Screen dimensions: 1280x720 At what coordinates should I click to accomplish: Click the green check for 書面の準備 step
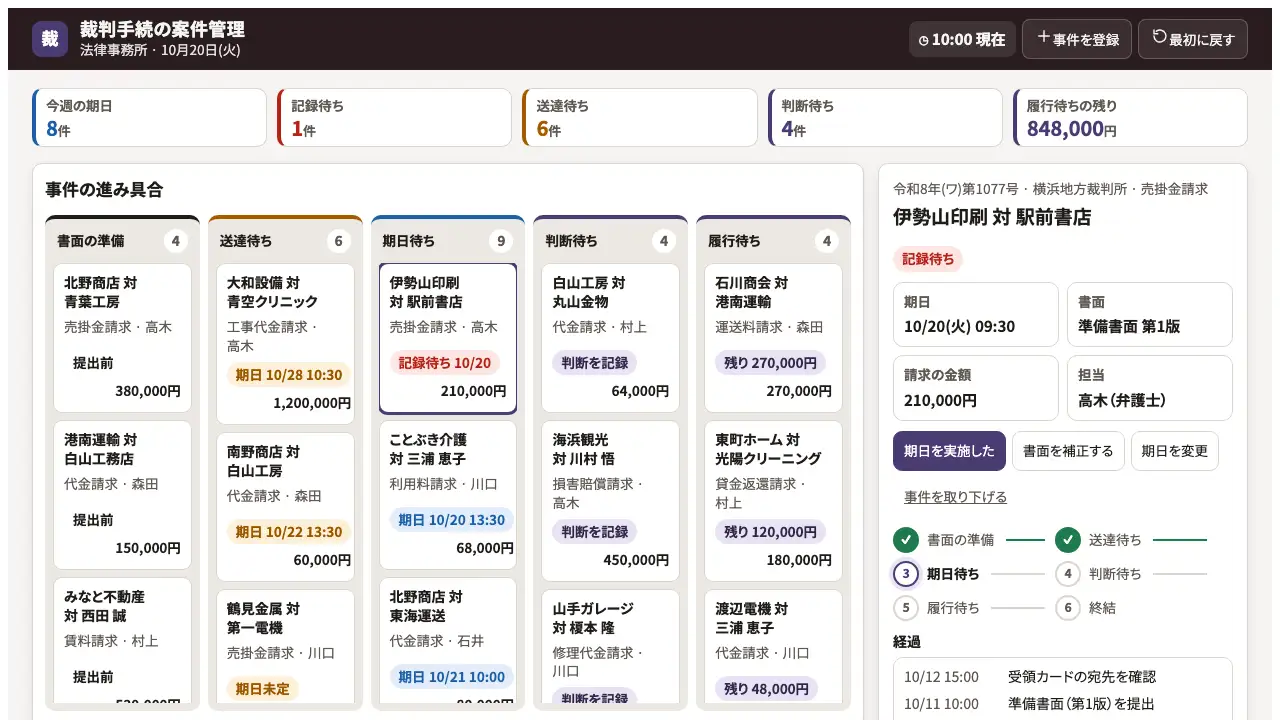pyautogui.click(x=906, y=540)
